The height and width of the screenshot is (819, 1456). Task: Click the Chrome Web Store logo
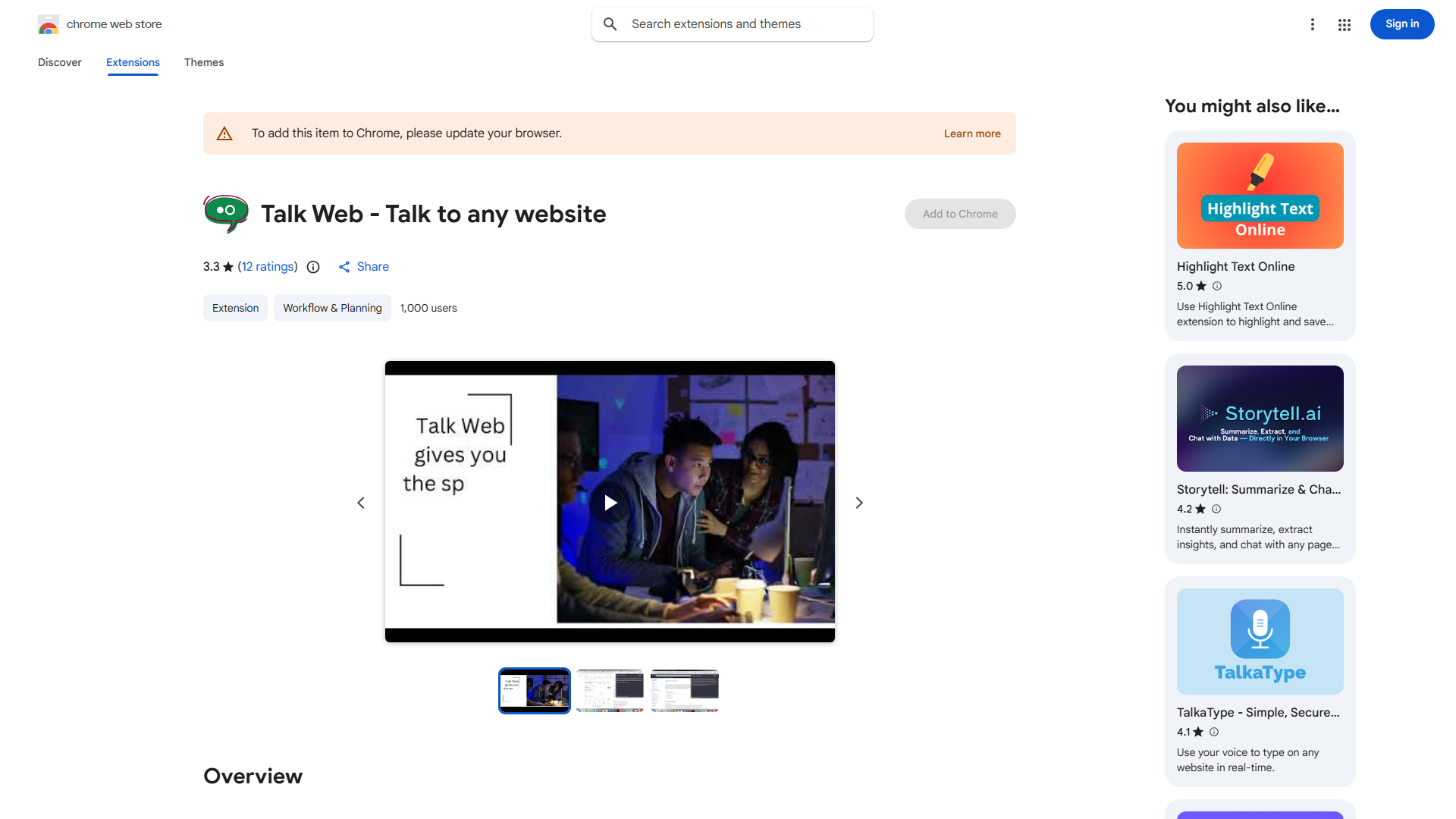pos(49,24)
